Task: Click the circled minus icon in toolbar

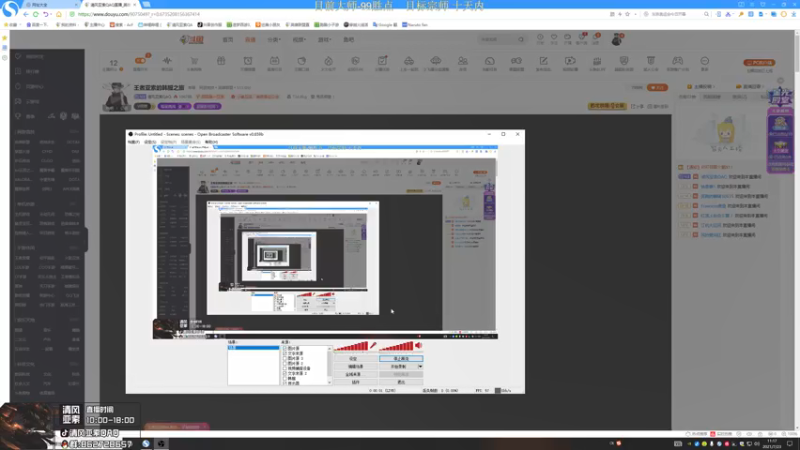Action: click(x=705, y=61)
